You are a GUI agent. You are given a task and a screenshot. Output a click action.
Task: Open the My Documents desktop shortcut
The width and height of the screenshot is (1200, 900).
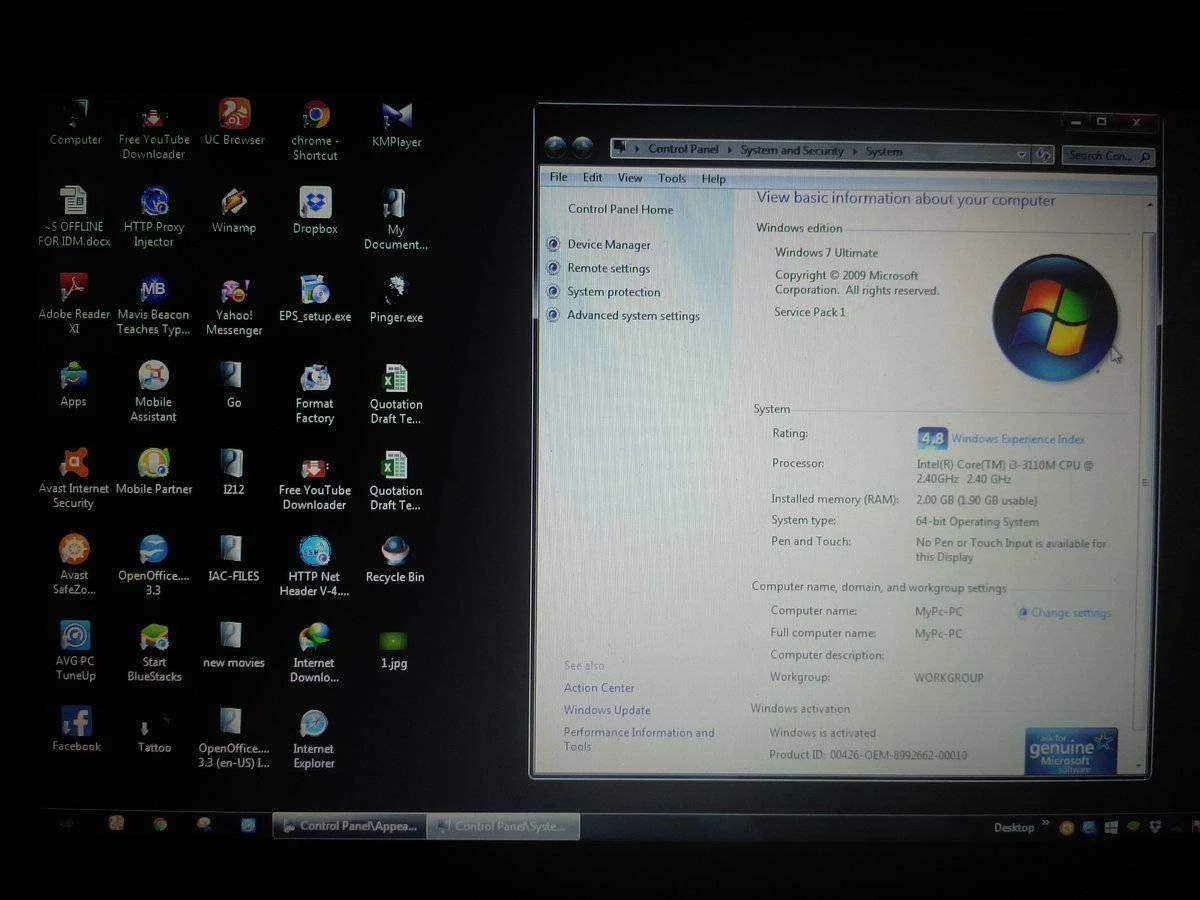(x=396, y=218)
